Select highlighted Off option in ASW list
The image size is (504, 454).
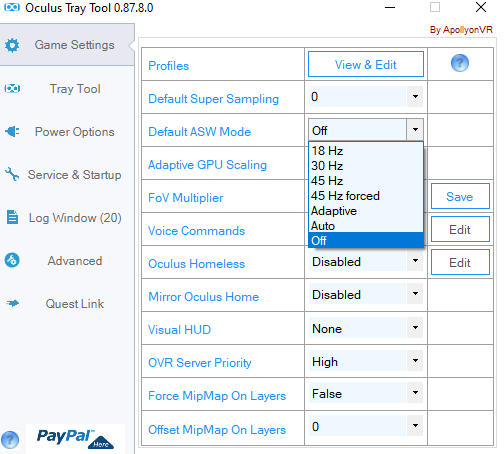366,240
